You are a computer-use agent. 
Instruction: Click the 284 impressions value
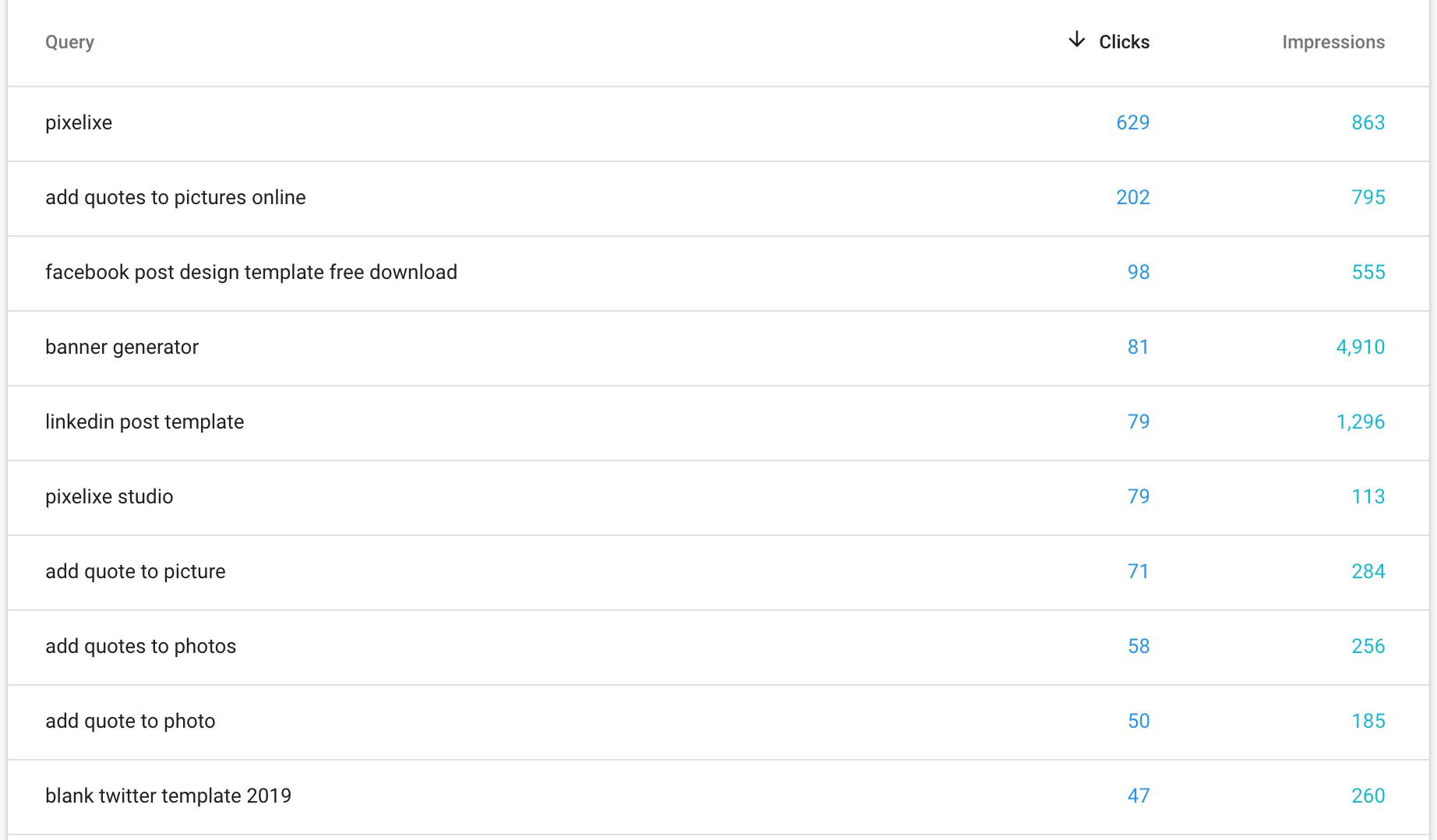click(x=1368, y=571)
